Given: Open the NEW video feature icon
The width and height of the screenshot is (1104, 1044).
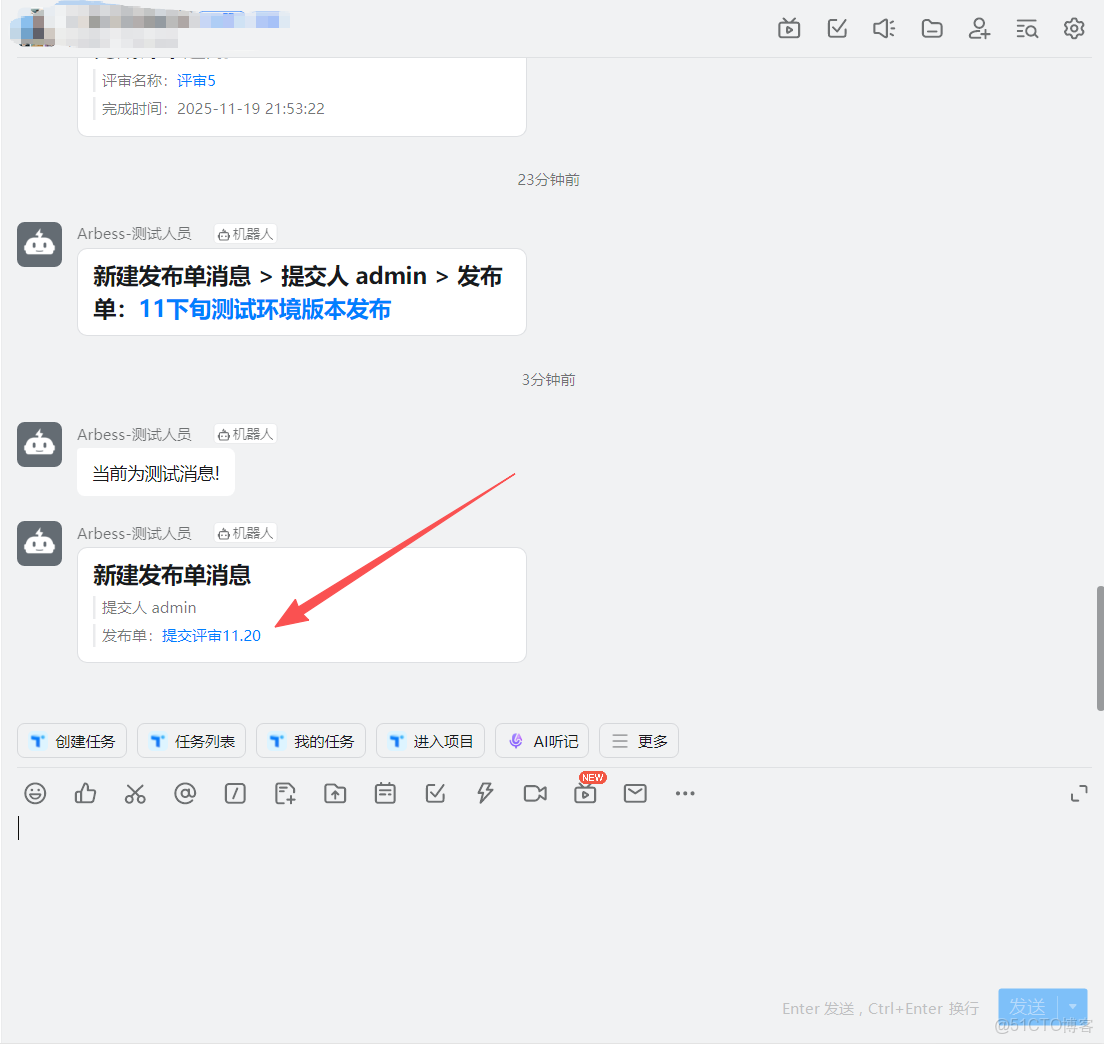Looking at the screenshot, I should (x=585, y=793).
